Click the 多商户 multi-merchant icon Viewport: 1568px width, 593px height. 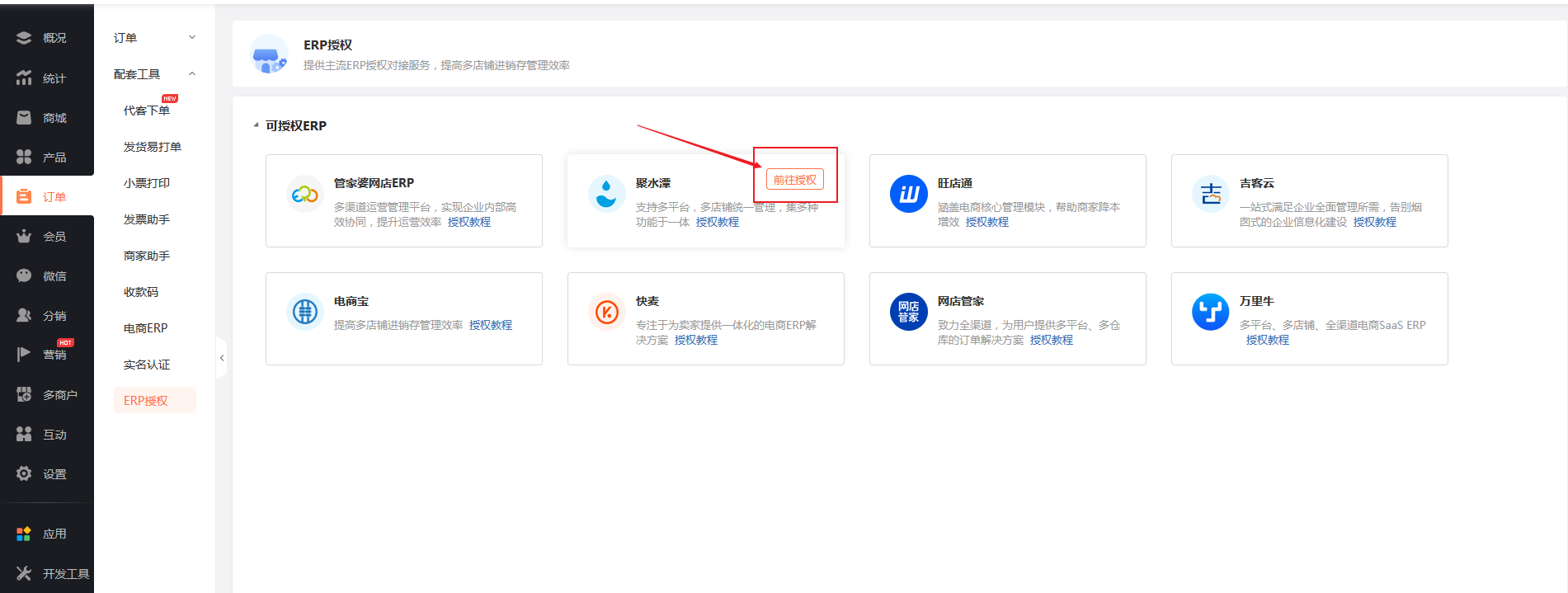click(24, 394)
